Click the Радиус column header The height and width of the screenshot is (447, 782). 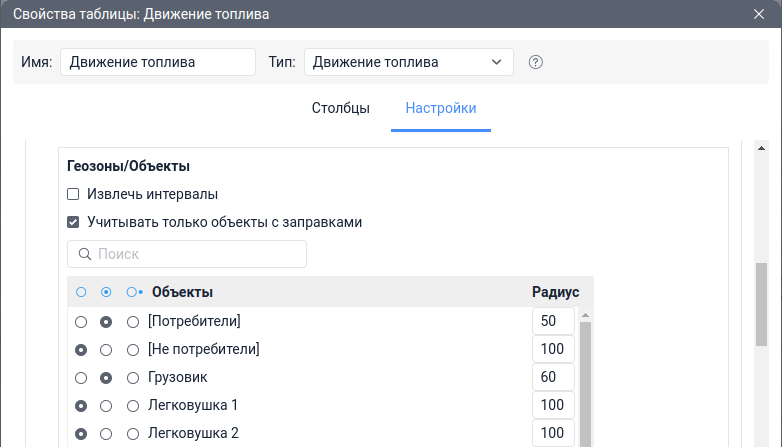click(x=555, y=293)
